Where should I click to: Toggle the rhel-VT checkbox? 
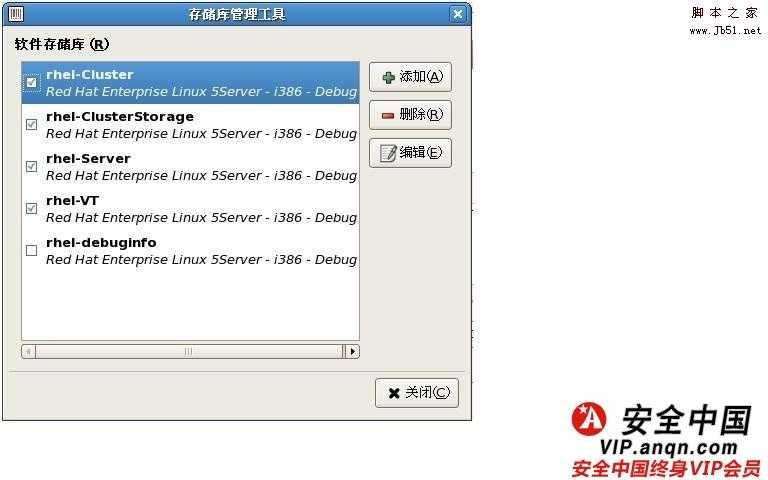(x=31, y=209)
